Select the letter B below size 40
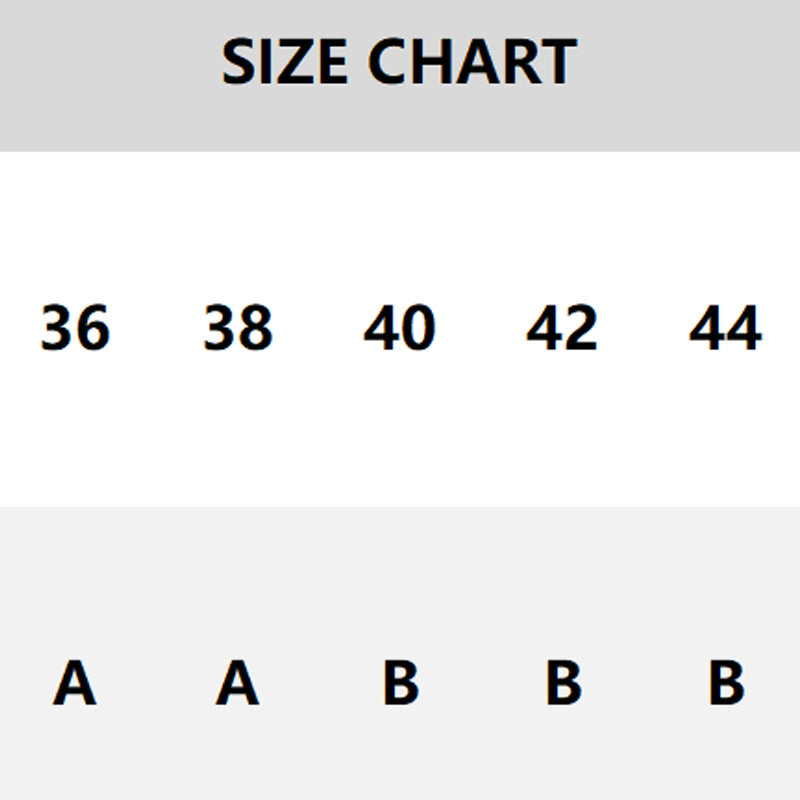800x800 pixels. pyautogui.click(x=400, y=683)
